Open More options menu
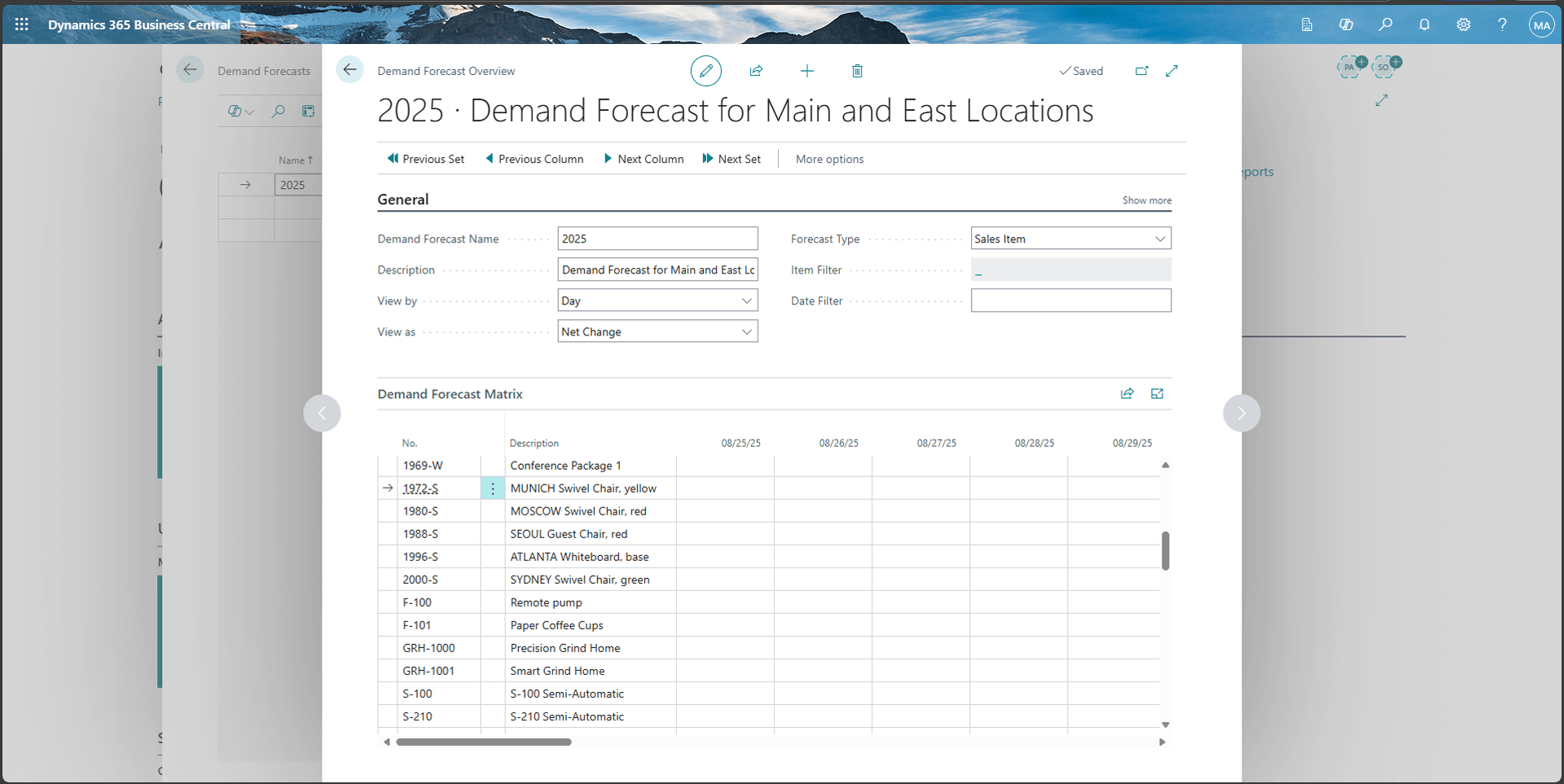This screenshot has height=784, width=1564. coord(828,158)
